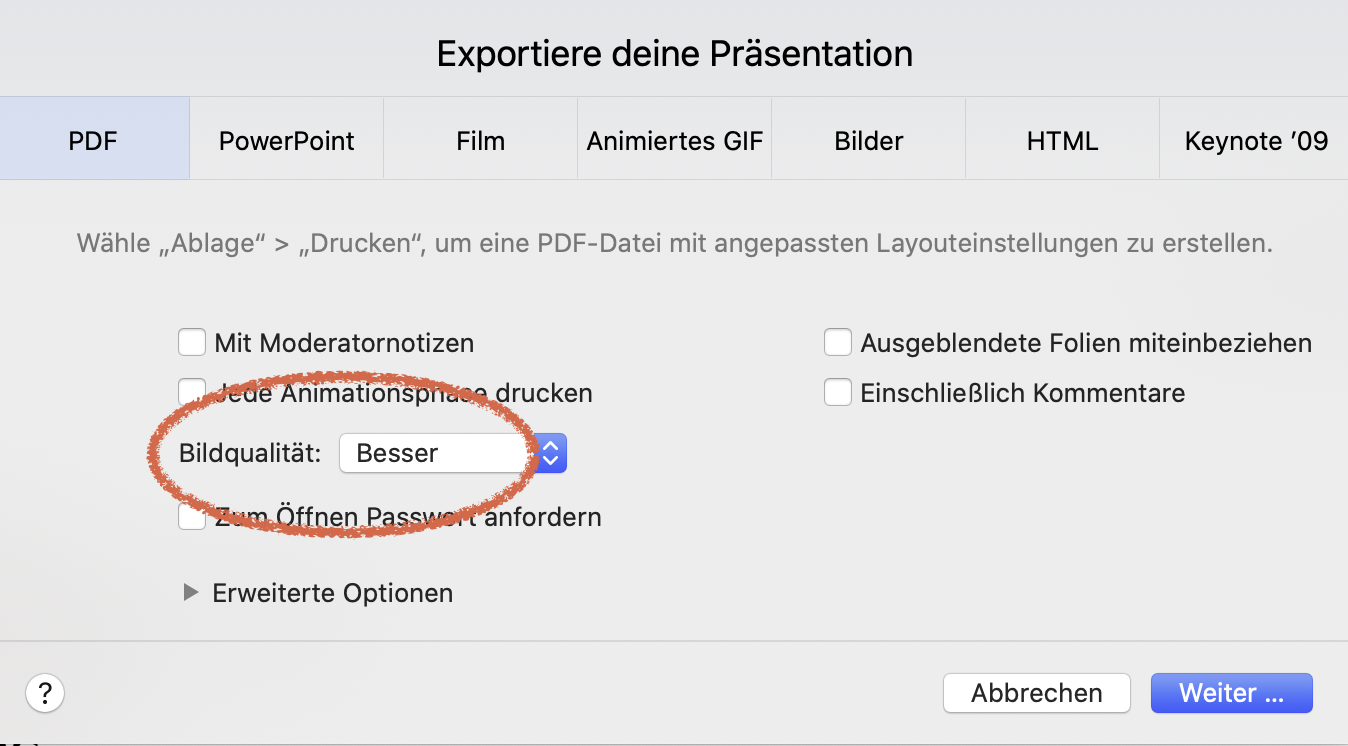Switch to the Keynote '09 tab
This screenshot has height=746, width=1348.
tap(1255, 141)
